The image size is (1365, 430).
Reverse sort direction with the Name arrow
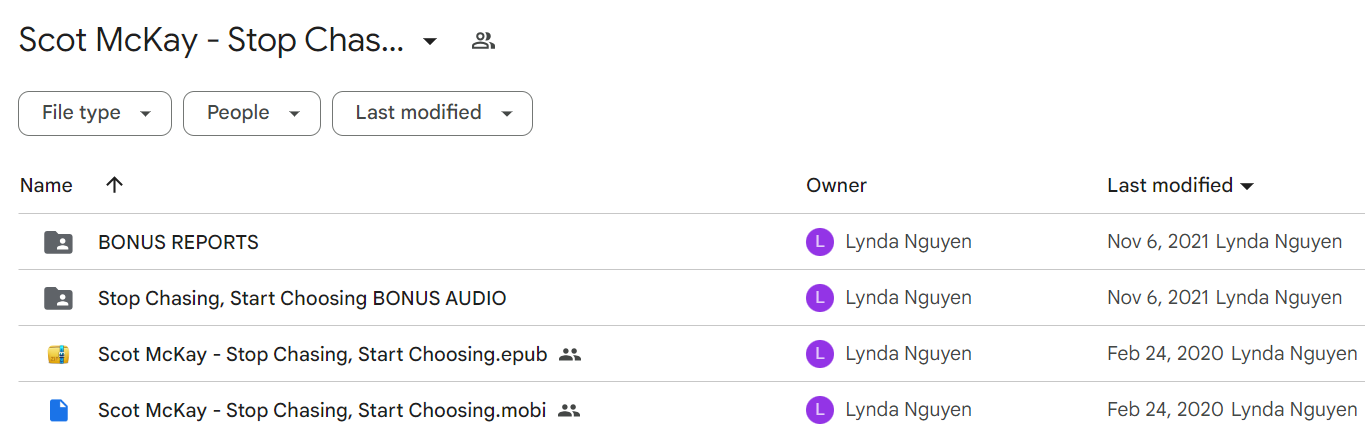[x=114, y=185]
